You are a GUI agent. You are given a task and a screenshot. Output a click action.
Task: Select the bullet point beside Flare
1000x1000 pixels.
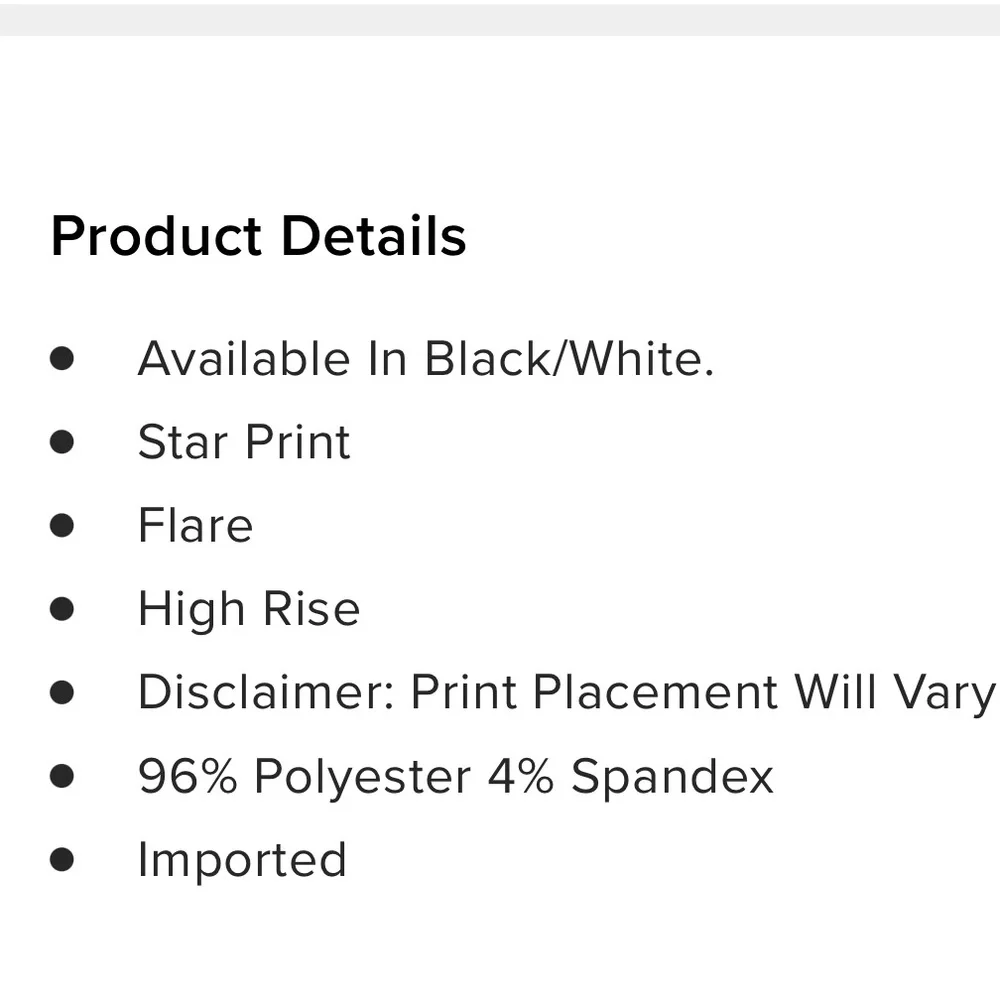(63, 526)
